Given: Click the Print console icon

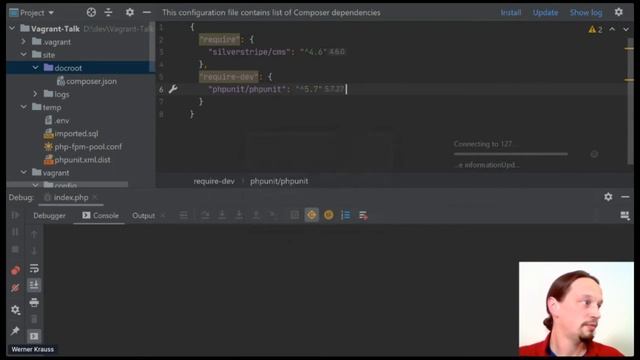Looking at the screenshot, I should click(34, 302).
